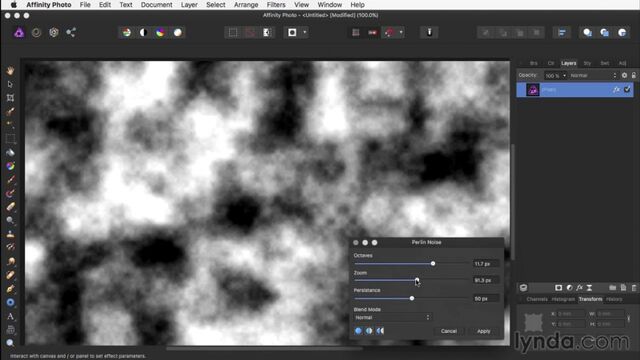Switch to the Photo persona icon
The height and width of the screenshot is (360, 640).
click(x=19, y=33)
